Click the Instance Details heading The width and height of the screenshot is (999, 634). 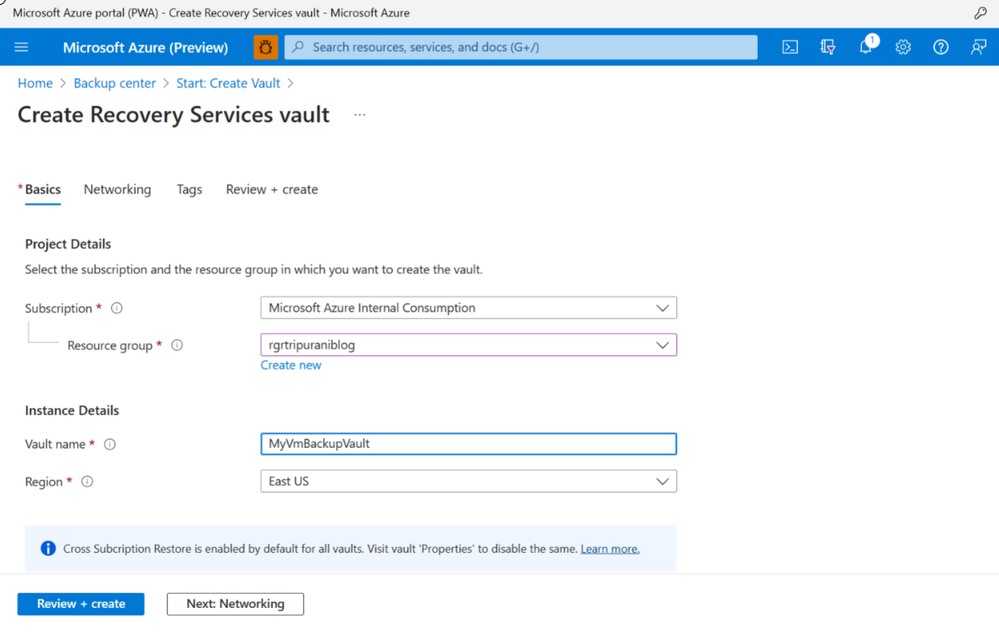pyautogui.click(x=72, y=410)
